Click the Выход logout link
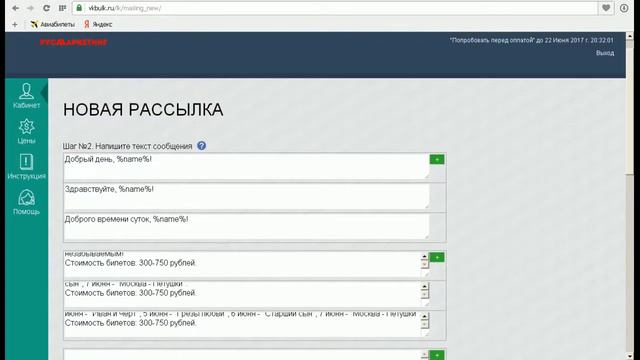 (x=604, y=53)
